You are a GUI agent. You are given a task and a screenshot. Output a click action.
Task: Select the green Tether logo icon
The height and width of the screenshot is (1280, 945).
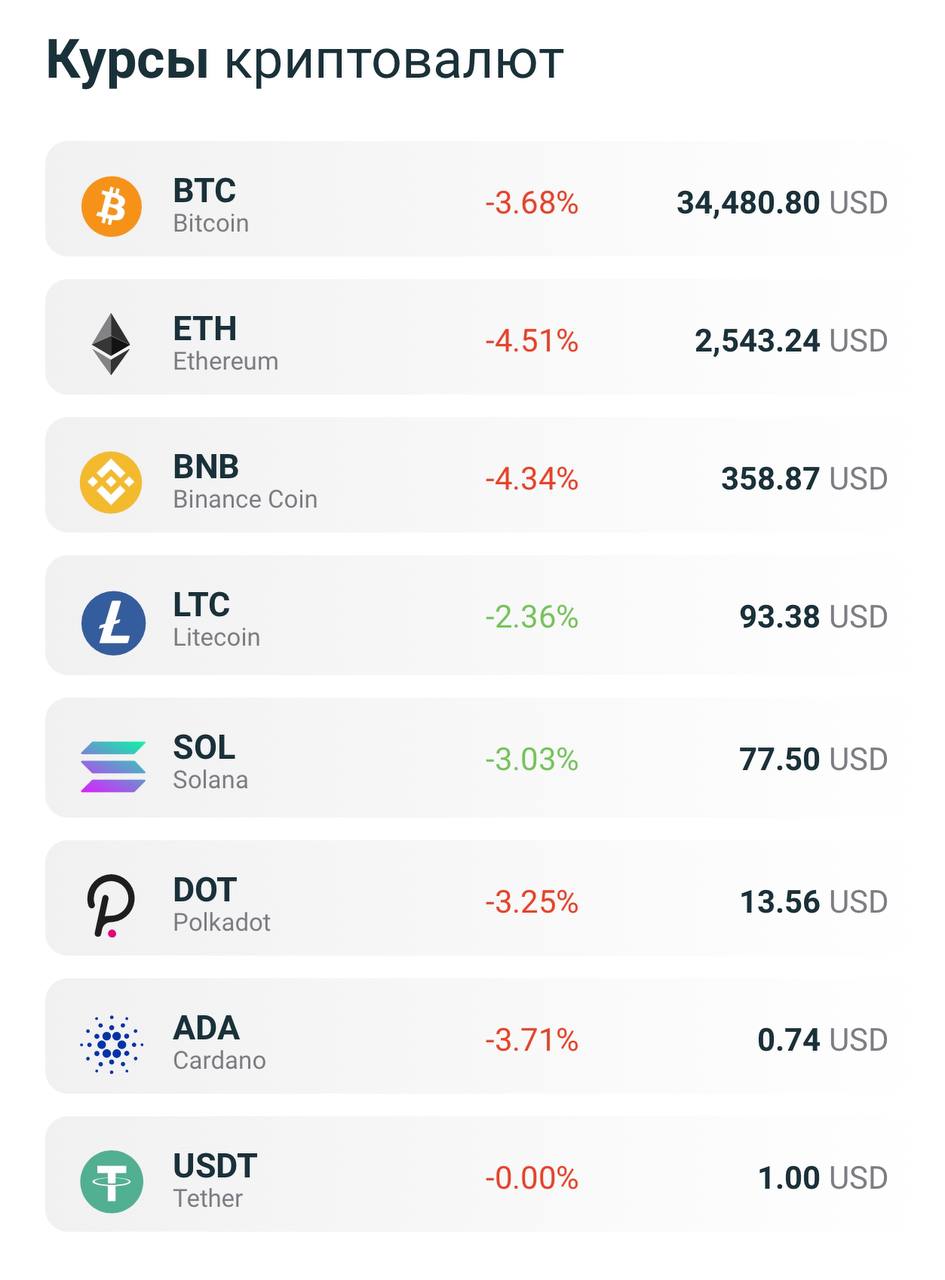tap(111, 1181)
